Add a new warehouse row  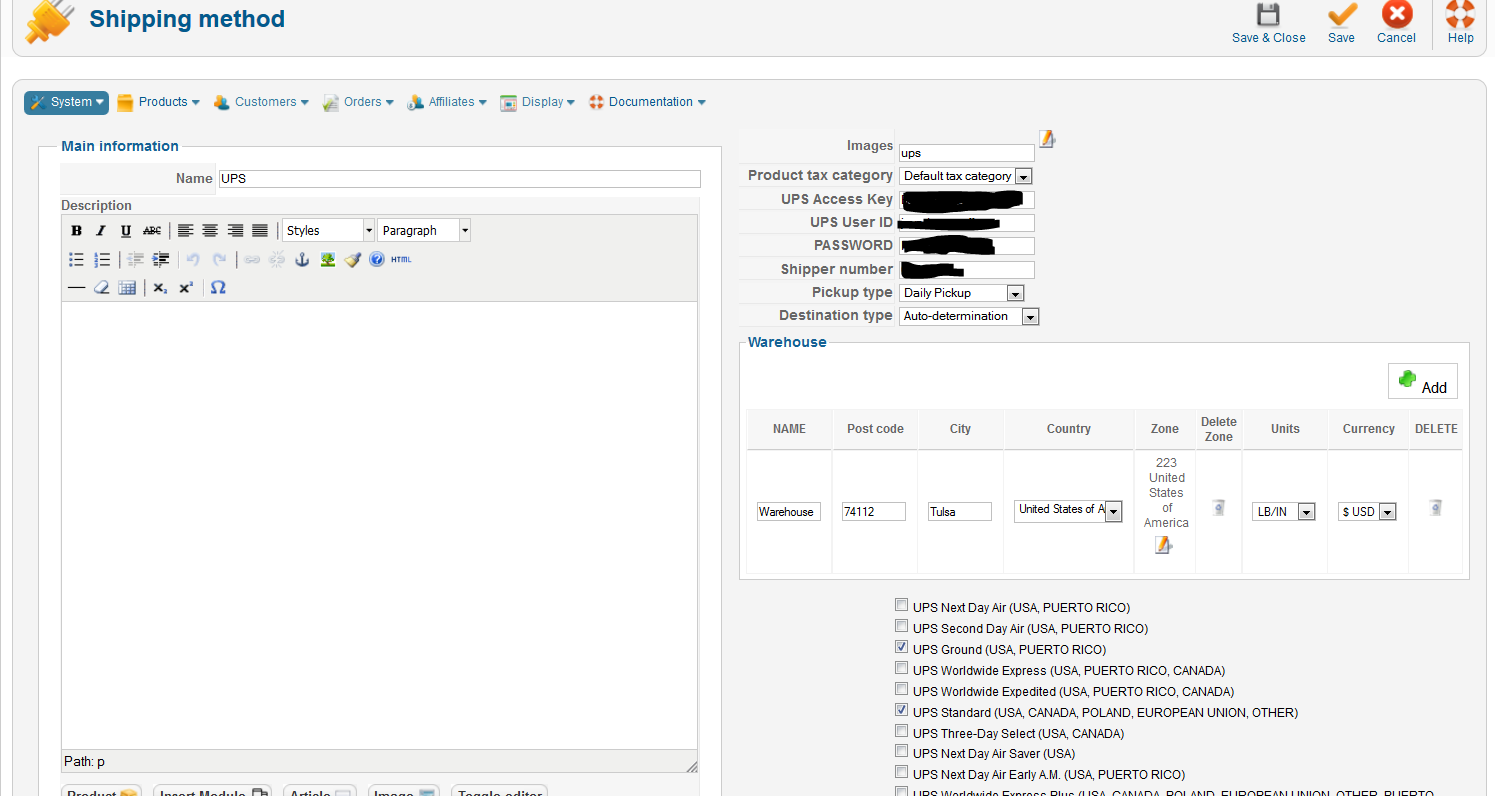pos(1422,382)
